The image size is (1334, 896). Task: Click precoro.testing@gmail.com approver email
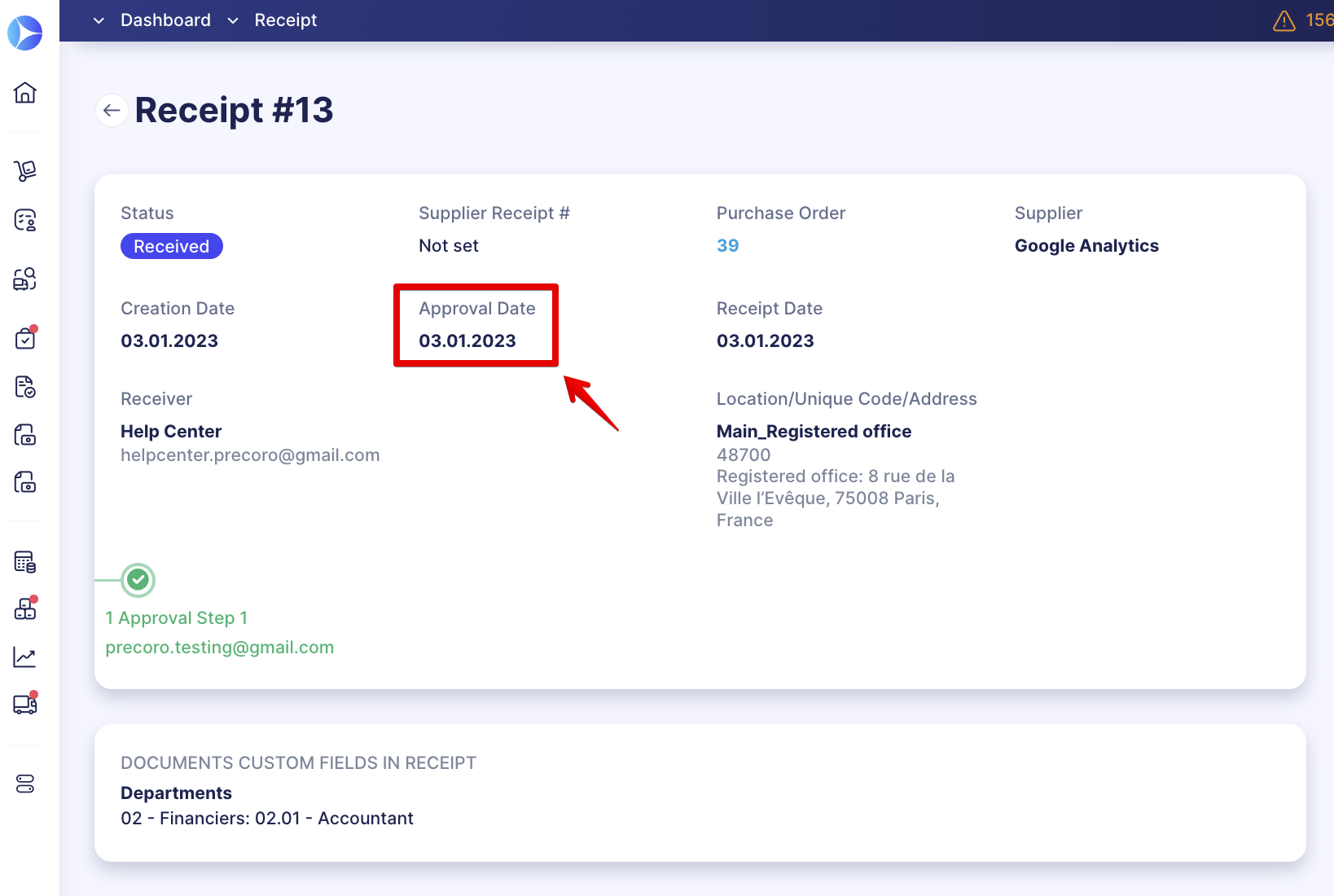[220, 648]
